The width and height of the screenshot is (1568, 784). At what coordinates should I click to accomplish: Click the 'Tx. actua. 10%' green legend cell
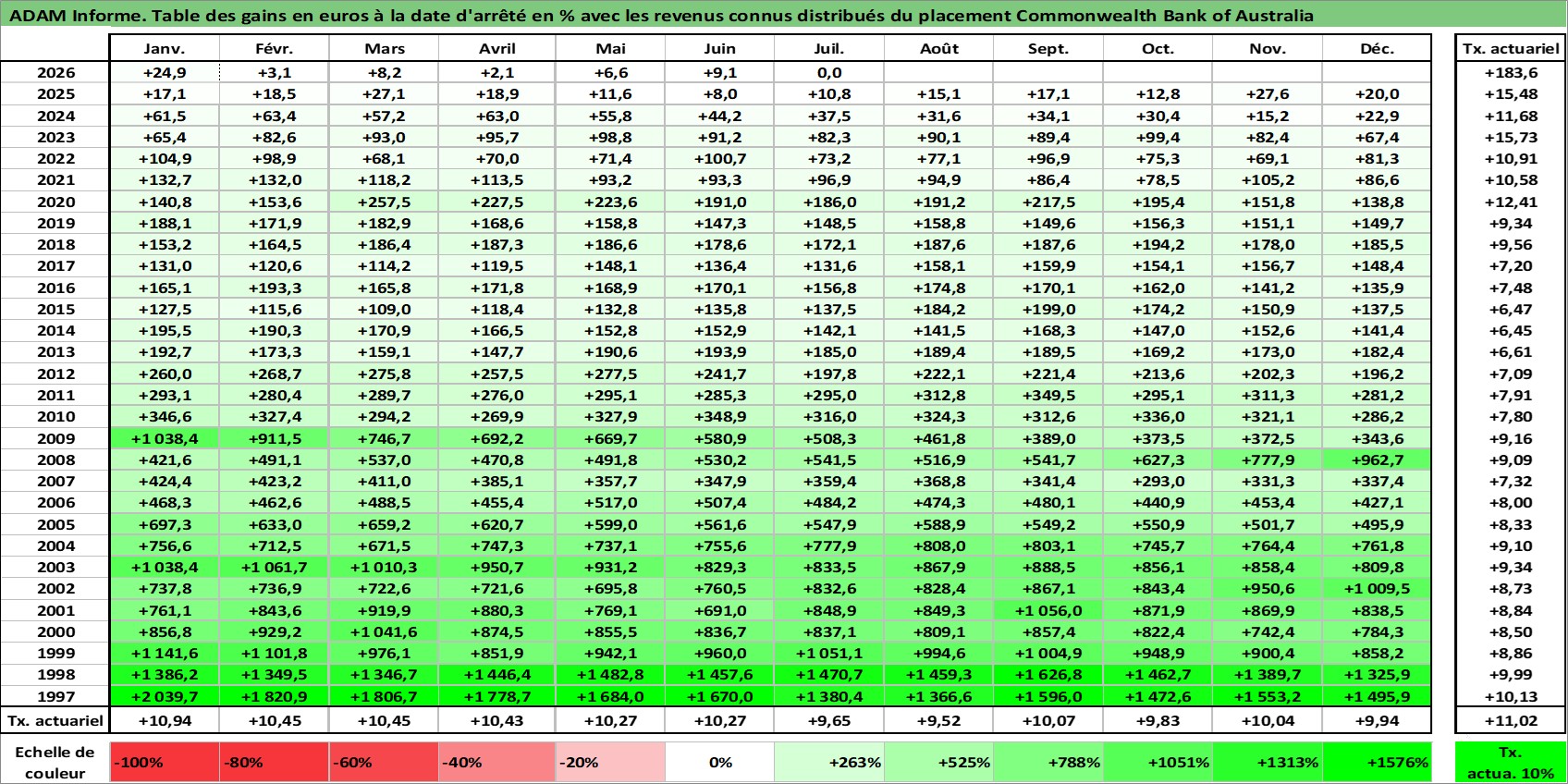pyautogui.click(x=1511, y=762)
